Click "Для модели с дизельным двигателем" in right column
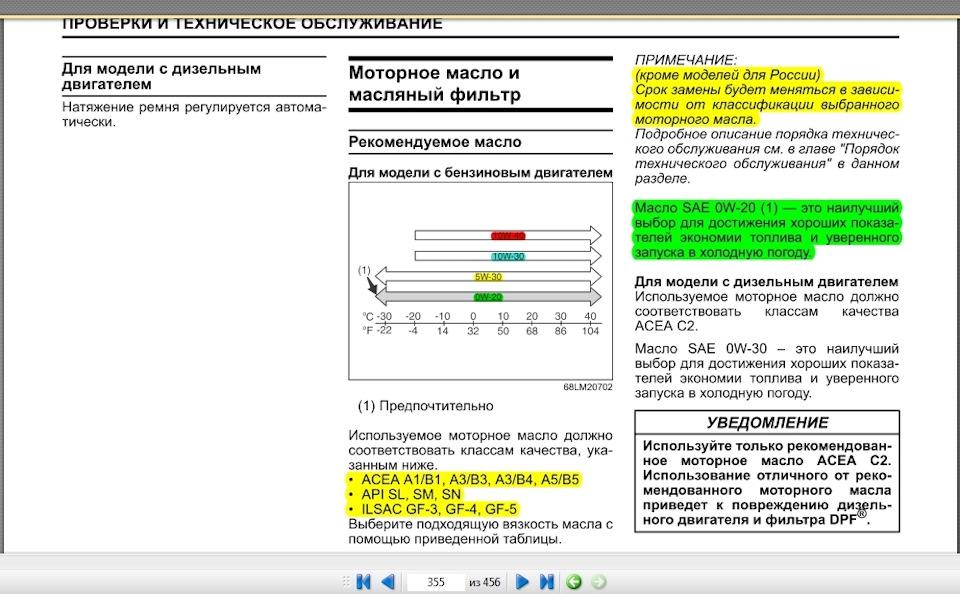 click(x=767, y=282)
